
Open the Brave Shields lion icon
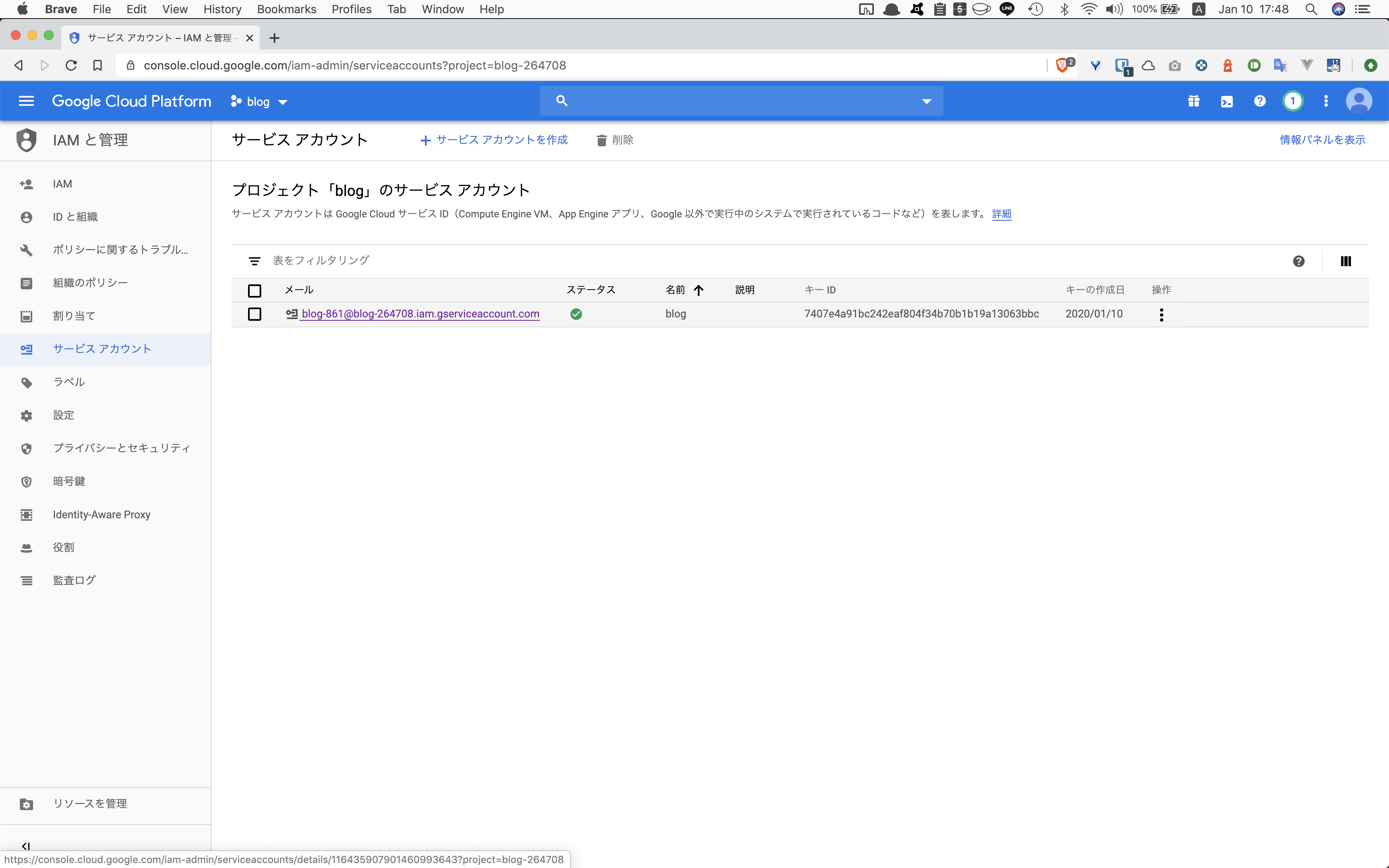tap(1063, 65)
